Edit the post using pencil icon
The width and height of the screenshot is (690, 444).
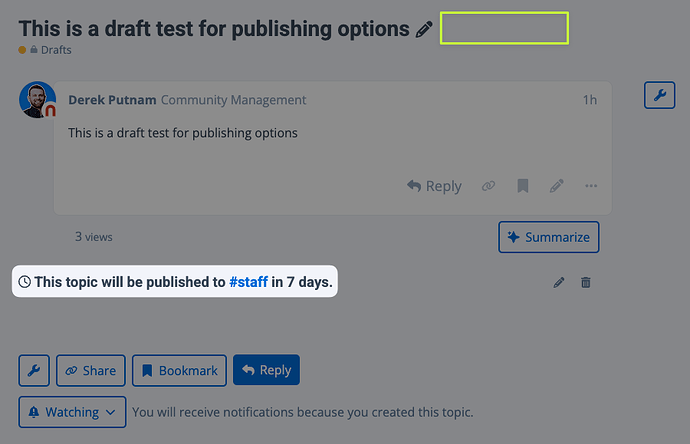point(556,186)
